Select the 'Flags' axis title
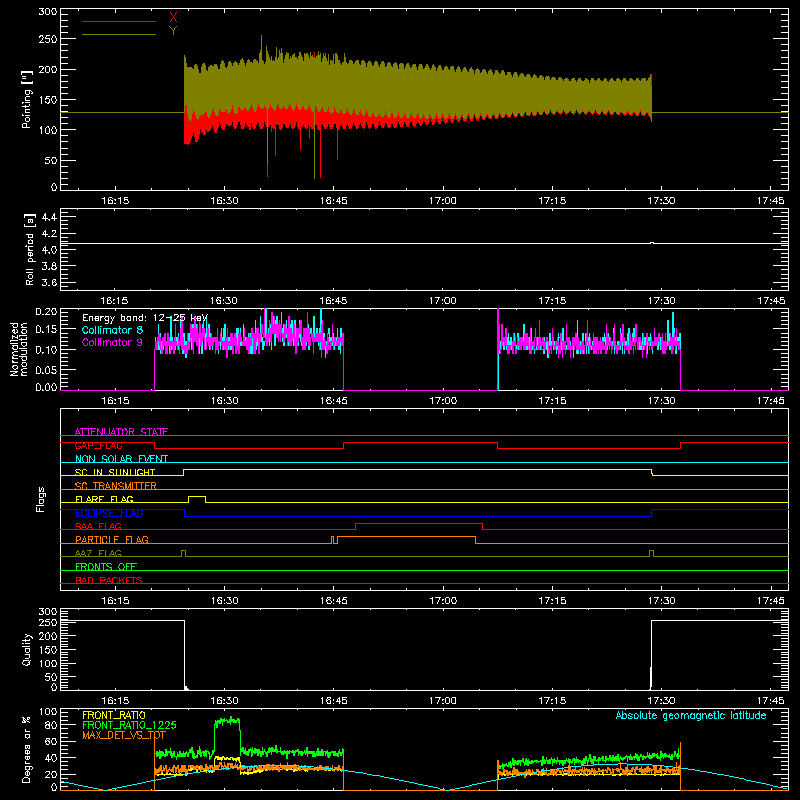800x800 pixels. [40, 499]
